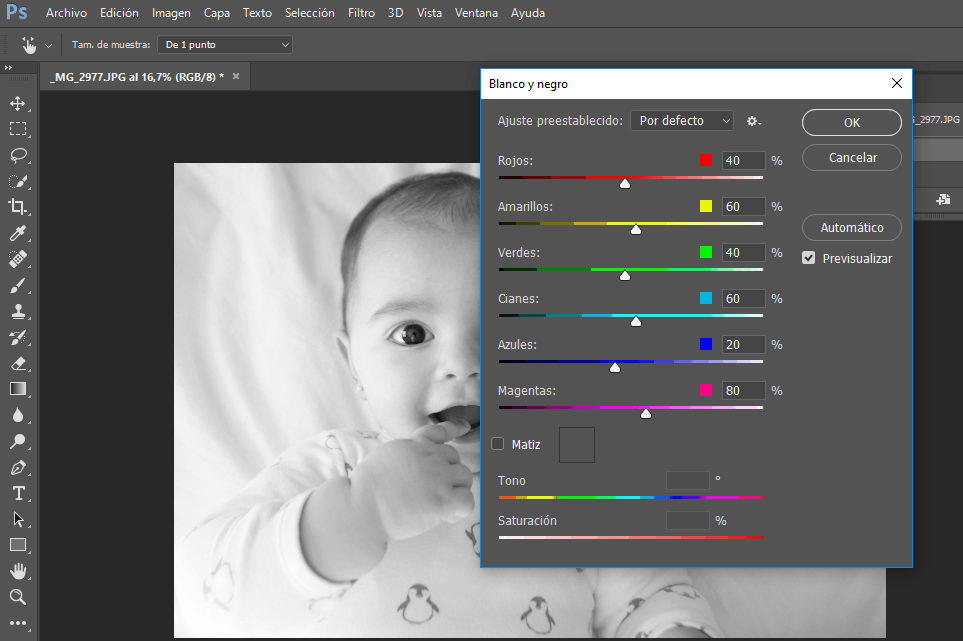This screenshot has height=641, width=963.
Task: Click the Rojos slider handle
Action: click(625, 184)
